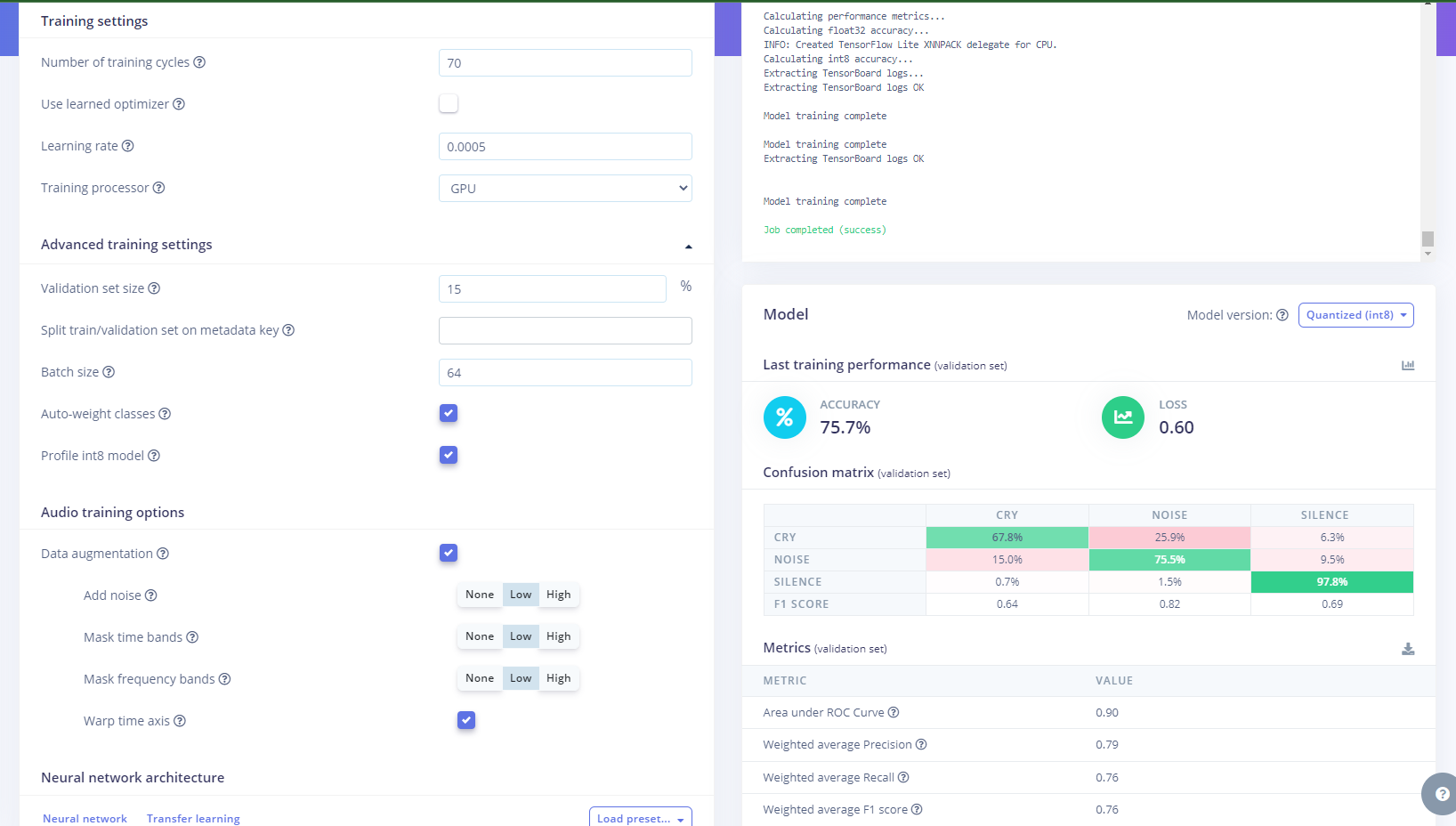Screen dimensions: 1456x826
Task: Switch to the Transfer learning tab
Action: (x=193, y=818)
